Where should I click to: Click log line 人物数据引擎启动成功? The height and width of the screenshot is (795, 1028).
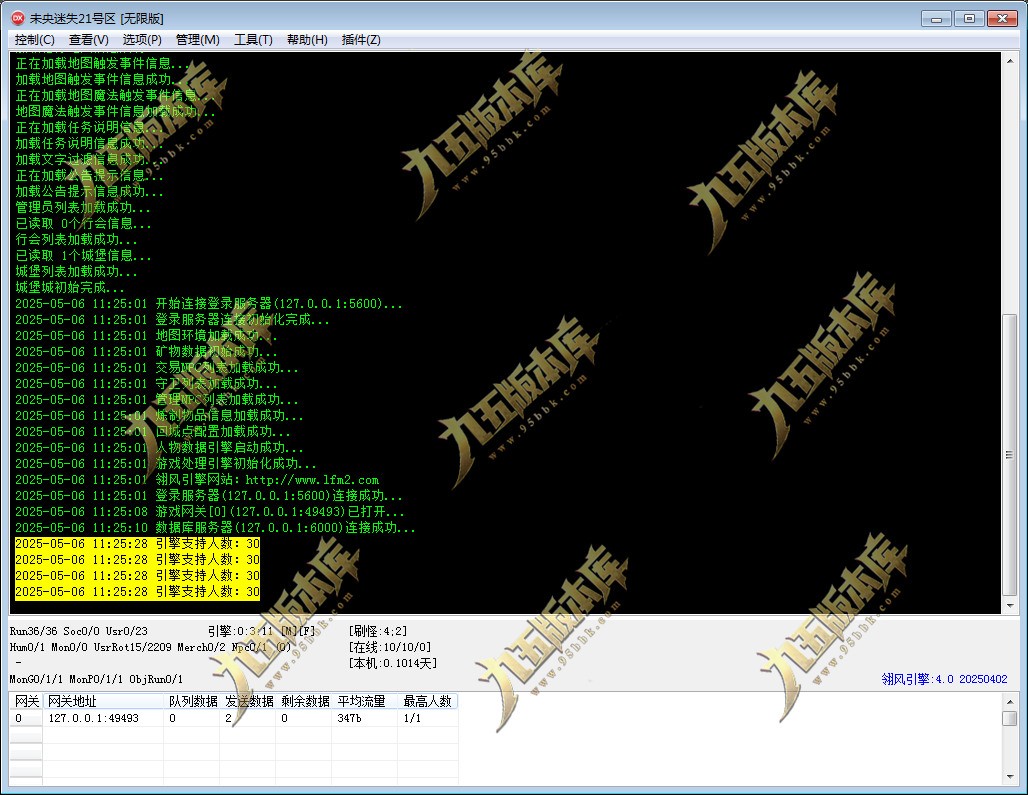(159, 448)
